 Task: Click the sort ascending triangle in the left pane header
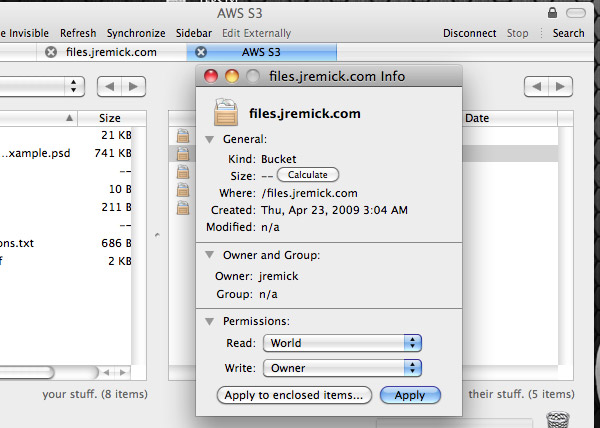click(69, 117)
